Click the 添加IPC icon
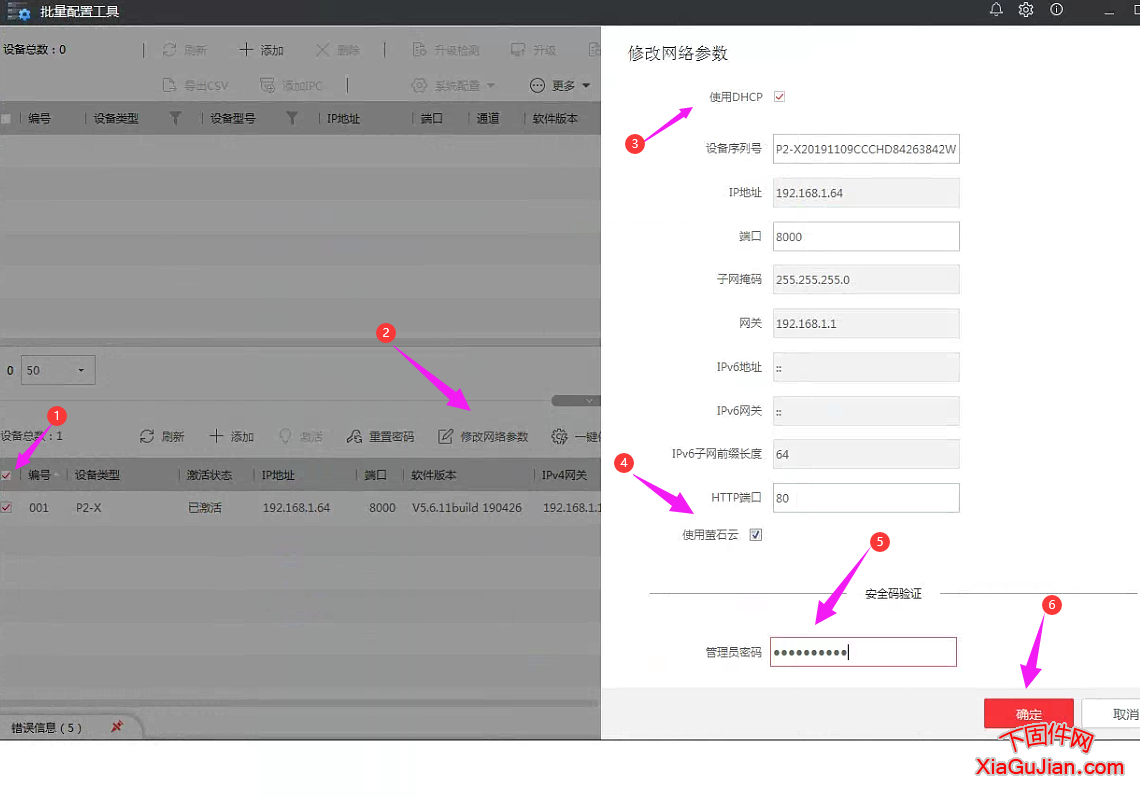This screenshot has height=798, width=1140. pyautogui.click(x=267, y=85)
